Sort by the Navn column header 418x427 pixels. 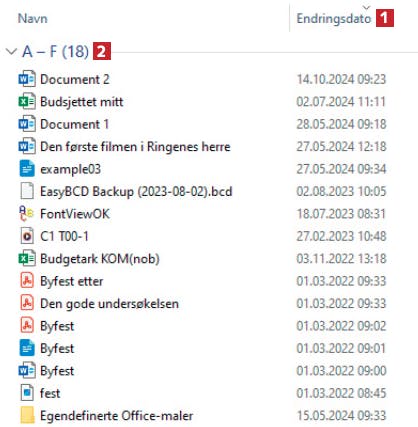tap(33, 18)
